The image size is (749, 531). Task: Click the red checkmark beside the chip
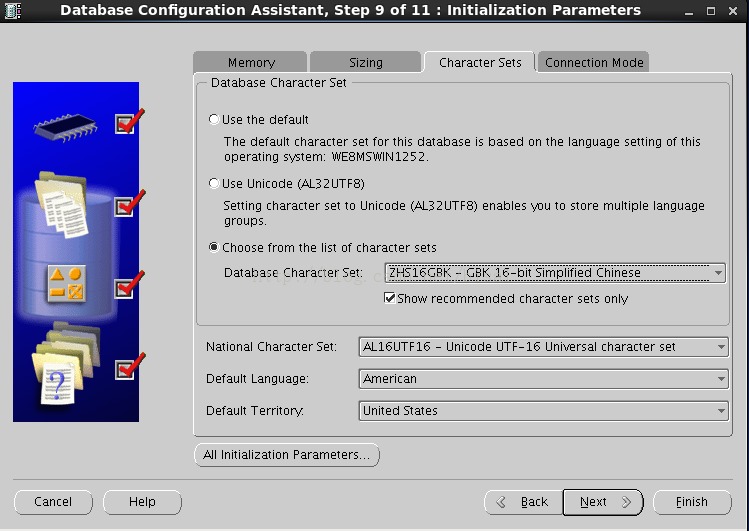click(x=129, y=121)
